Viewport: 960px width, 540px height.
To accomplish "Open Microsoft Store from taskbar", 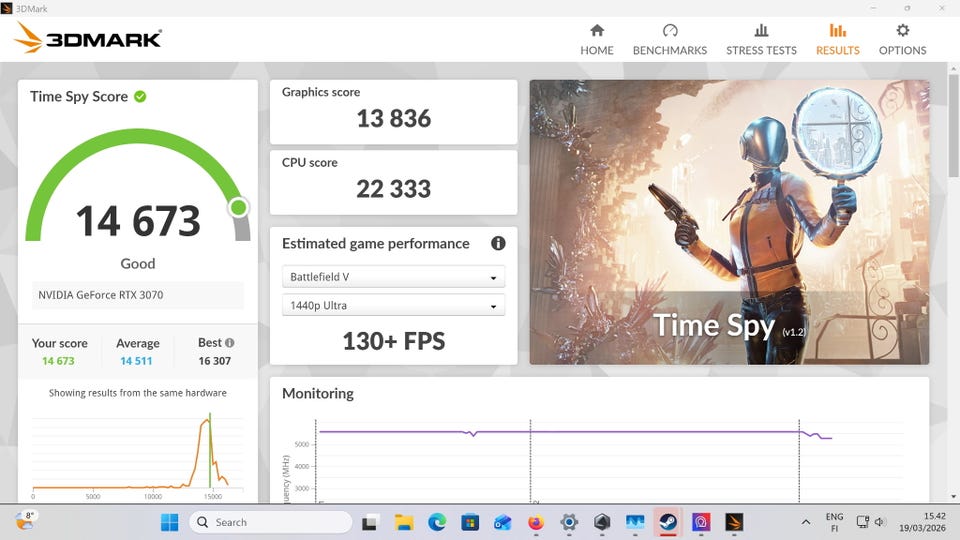I will (470, 522).
